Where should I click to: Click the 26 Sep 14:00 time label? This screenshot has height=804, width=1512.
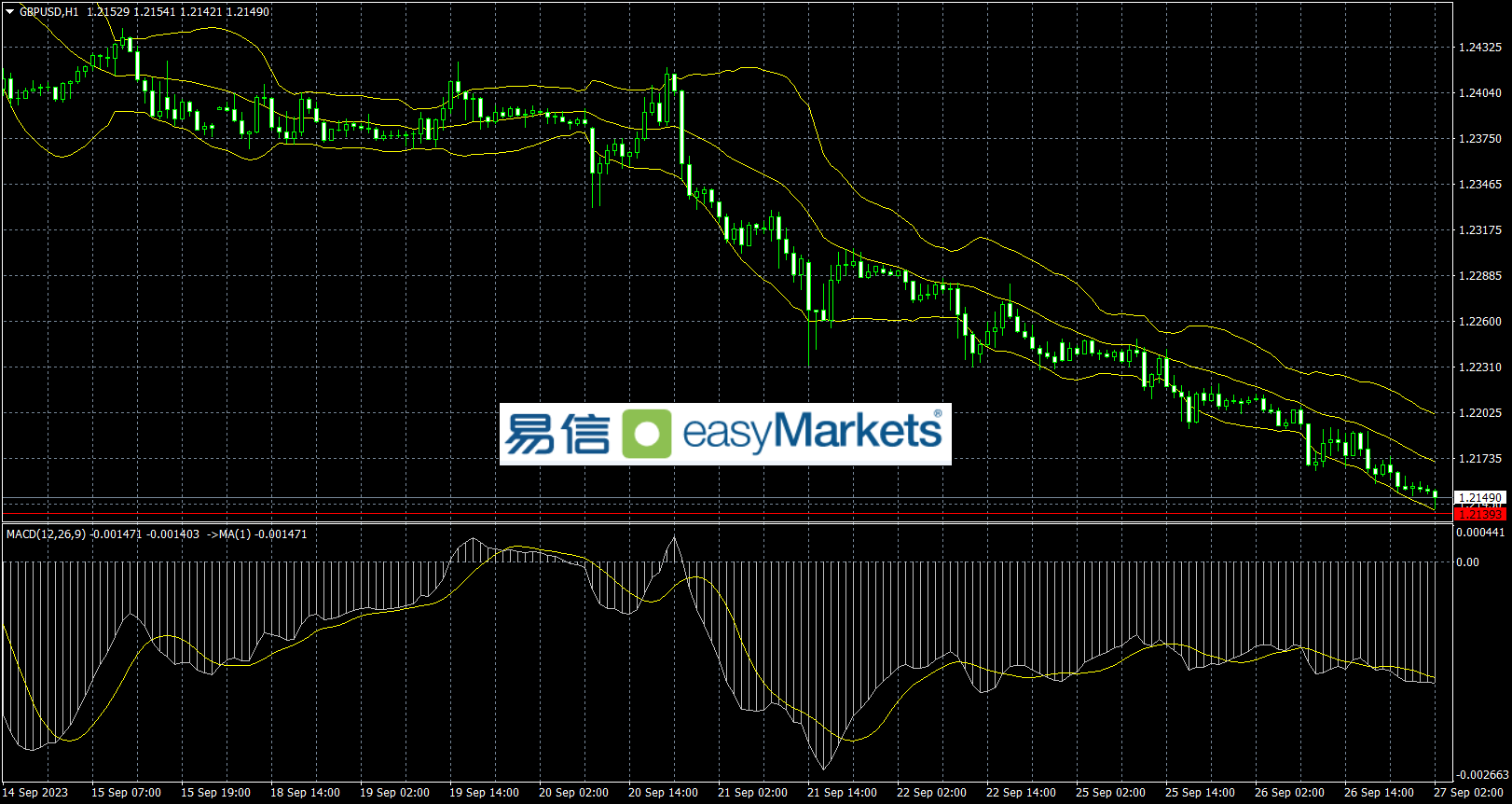[1379, 793]
